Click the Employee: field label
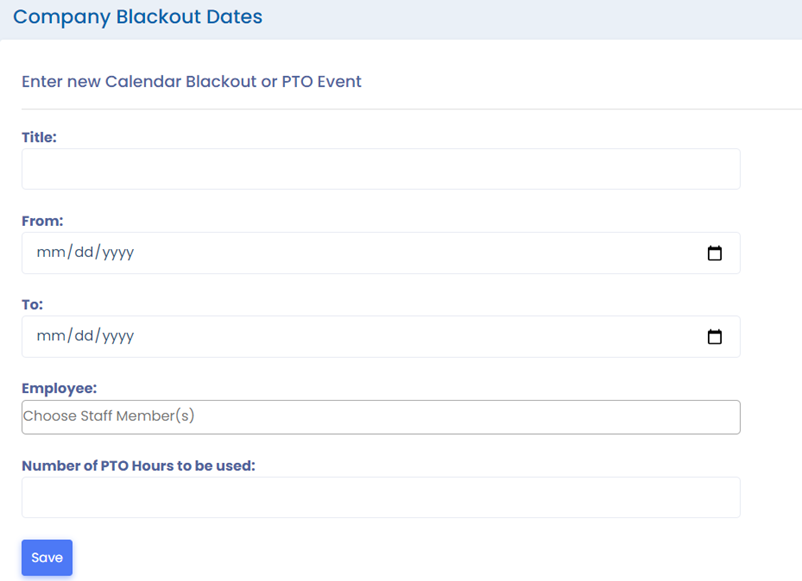Viewport: 802px width, 581px height. pos(59,388)
